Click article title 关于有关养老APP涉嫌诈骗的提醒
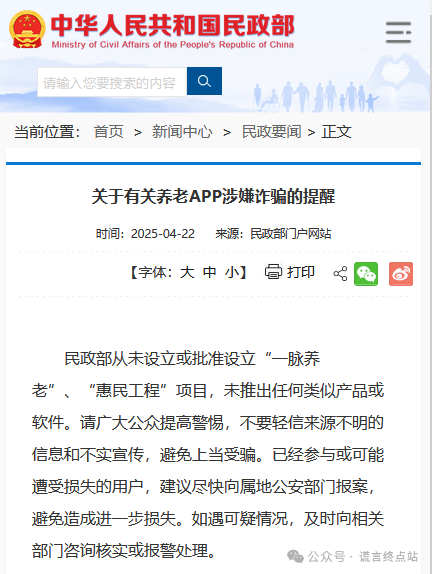Viewport: 432px width, 574px height. tap(213, 197)
